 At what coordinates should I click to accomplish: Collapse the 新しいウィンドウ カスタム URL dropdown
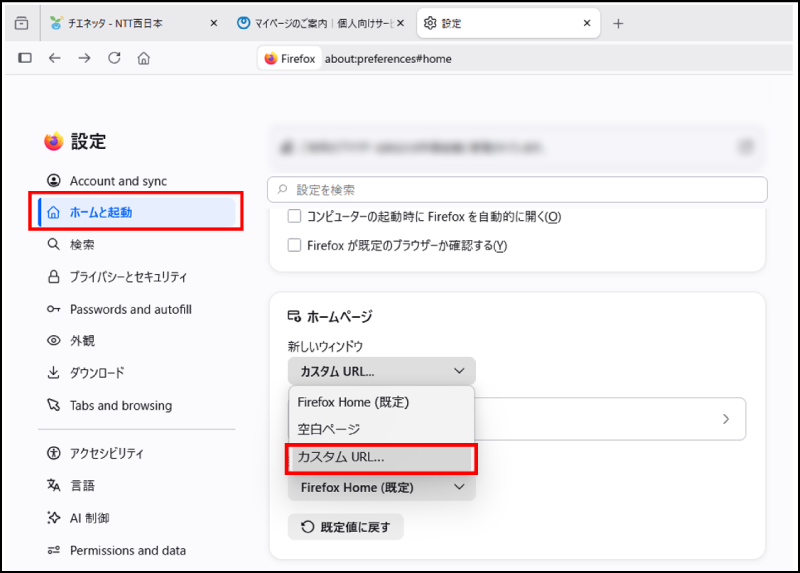pos(382,371)
